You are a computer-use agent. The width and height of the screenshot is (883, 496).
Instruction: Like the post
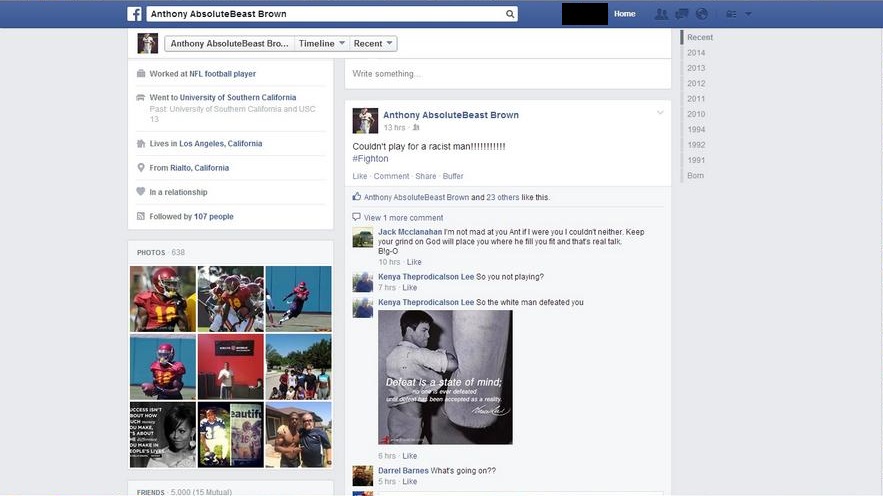click(x=360, y=176)
